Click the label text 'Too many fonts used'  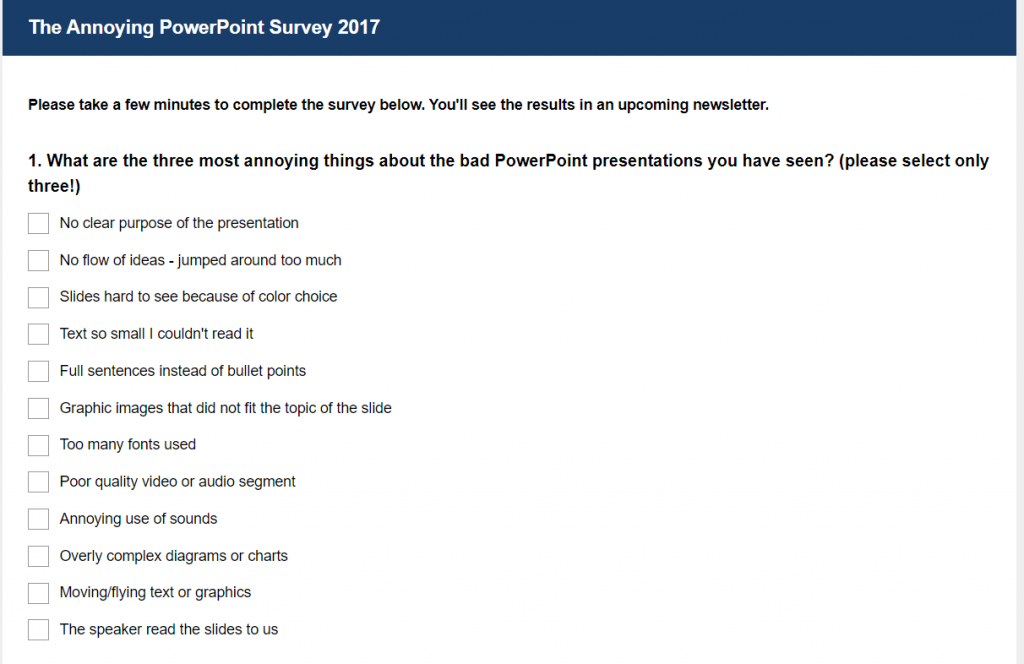pyautogui.click(x=127, y=444)
